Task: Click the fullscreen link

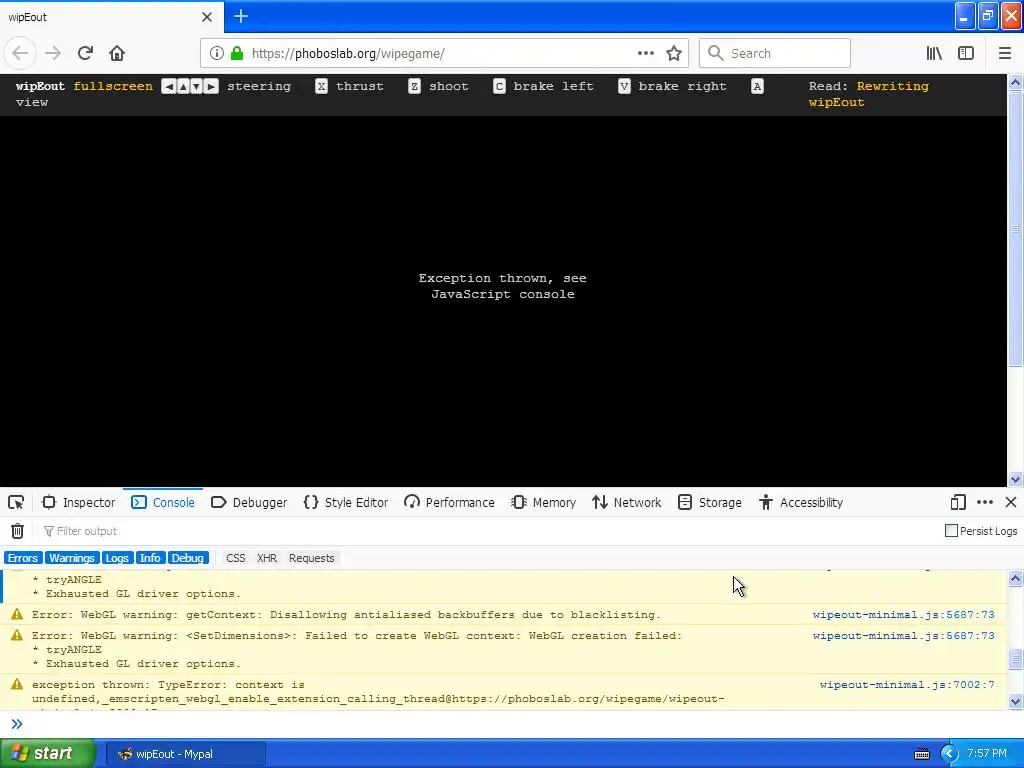Action: (113, 86)
